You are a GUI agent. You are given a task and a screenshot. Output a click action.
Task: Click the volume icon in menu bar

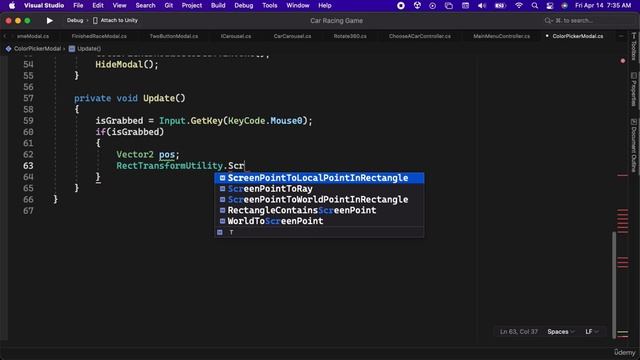pyautogui.click(x=482, y=6)
